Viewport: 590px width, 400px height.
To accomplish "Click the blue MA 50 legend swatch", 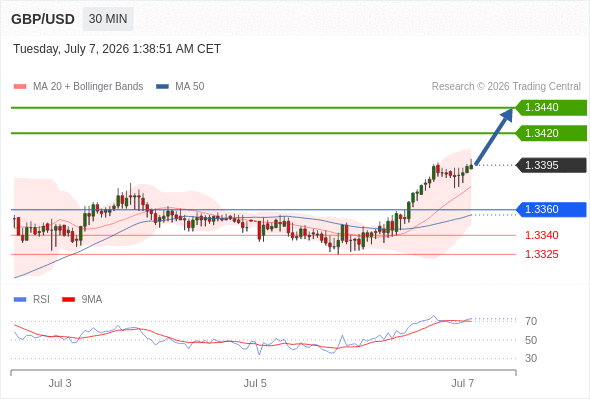I will (x=162, y=87).
